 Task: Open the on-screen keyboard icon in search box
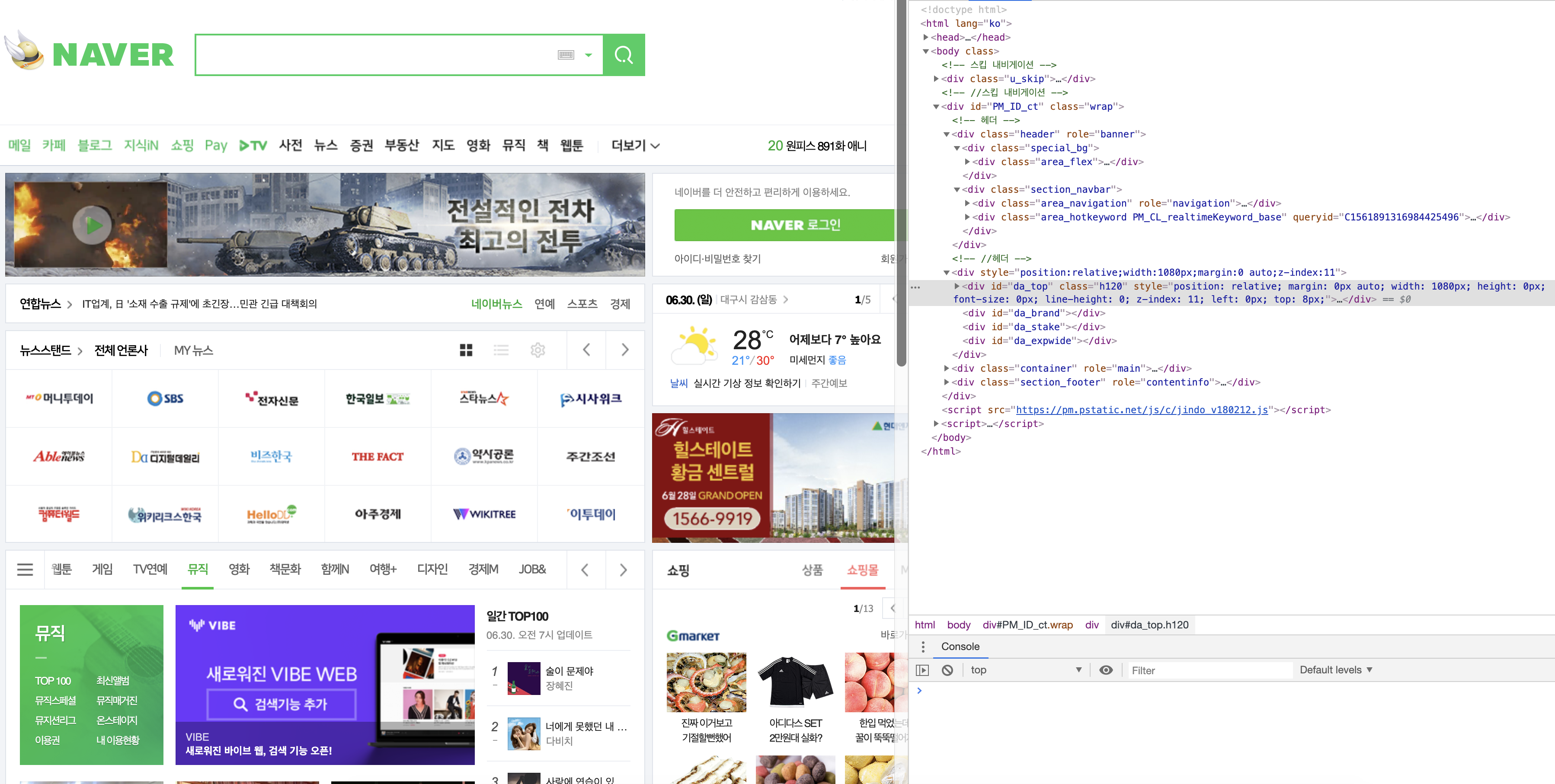point(566,55)
